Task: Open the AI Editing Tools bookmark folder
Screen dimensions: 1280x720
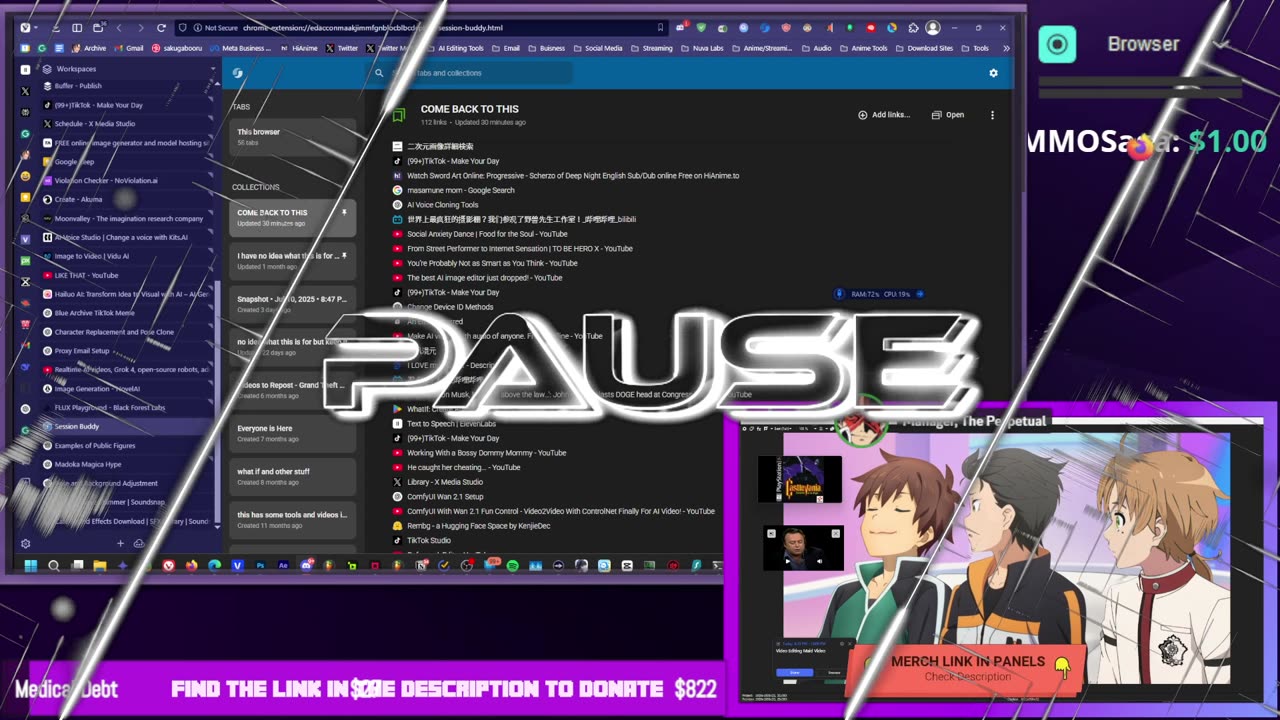Action: tap(454, 48)
